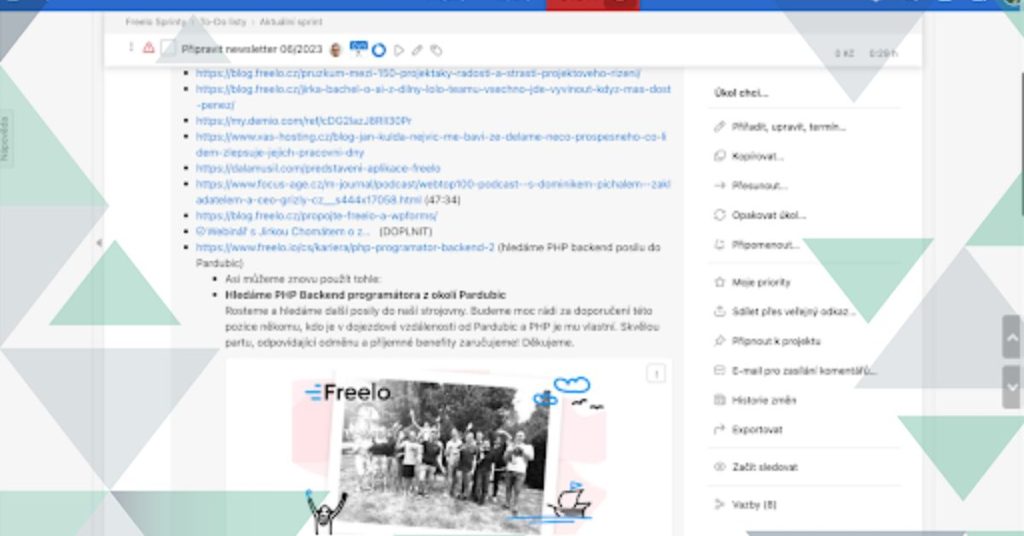1024x536 pixels.
Task: Check off the Připravit newsletter 06/2023 task
Action: coord(168,48)
